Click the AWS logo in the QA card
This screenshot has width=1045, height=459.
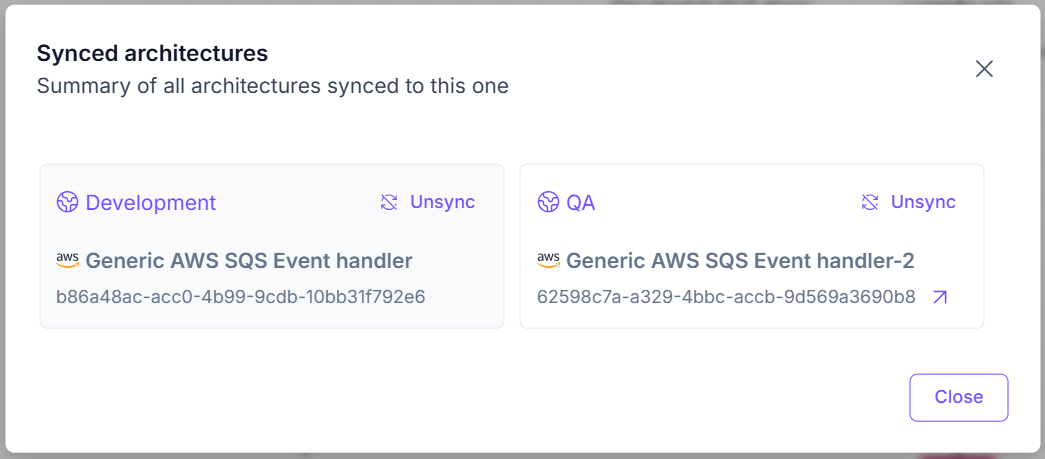point(548,261)
